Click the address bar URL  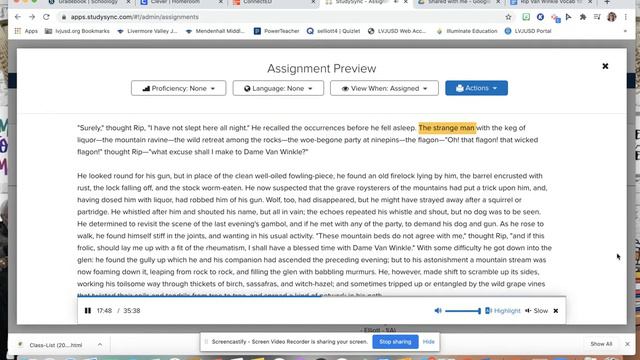pyautogui.click(x=135, y=17)
